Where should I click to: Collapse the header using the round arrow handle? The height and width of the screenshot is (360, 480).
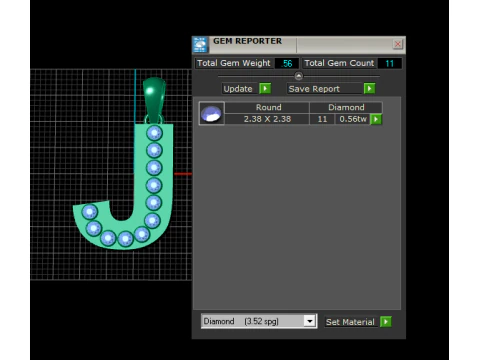299,76
